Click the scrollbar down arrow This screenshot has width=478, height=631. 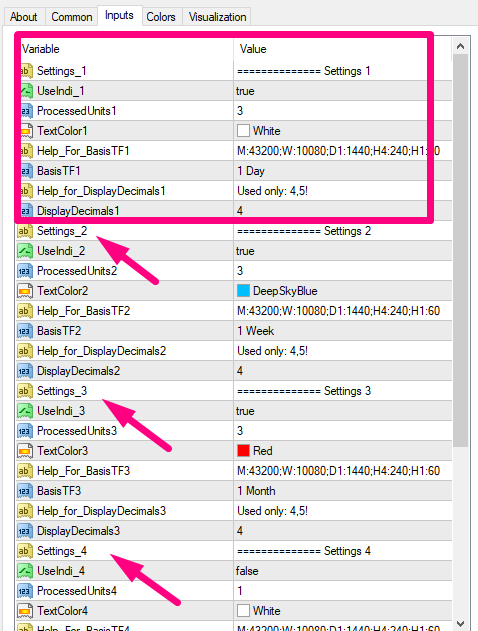tap(461, 623)
